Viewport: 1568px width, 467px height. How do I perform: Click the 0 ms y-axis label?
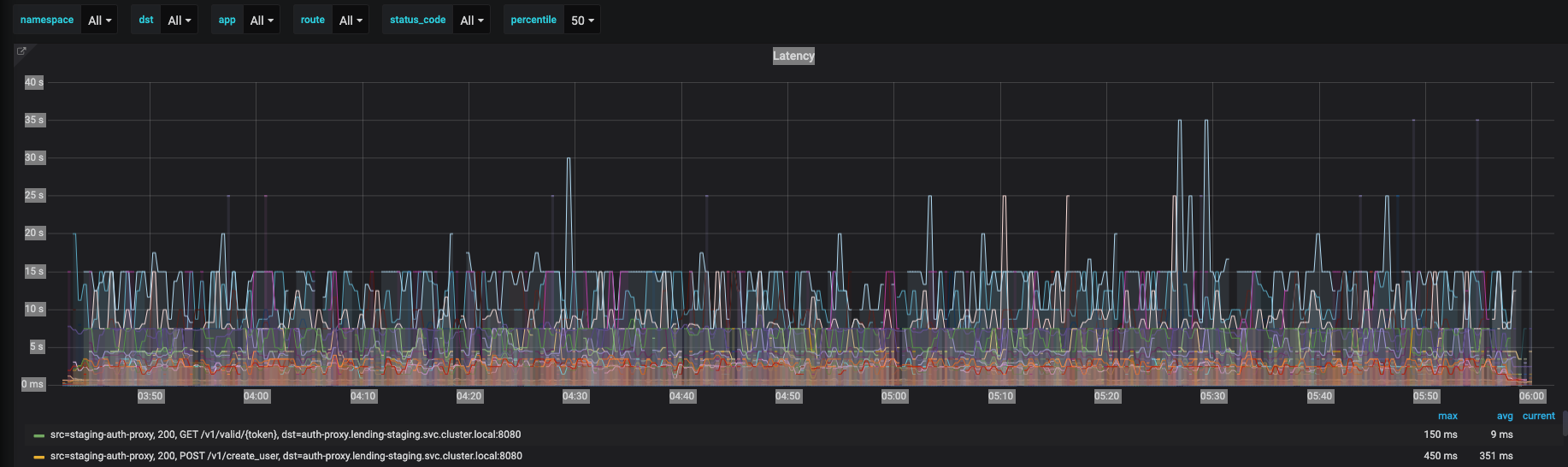[x=32, y=384]
